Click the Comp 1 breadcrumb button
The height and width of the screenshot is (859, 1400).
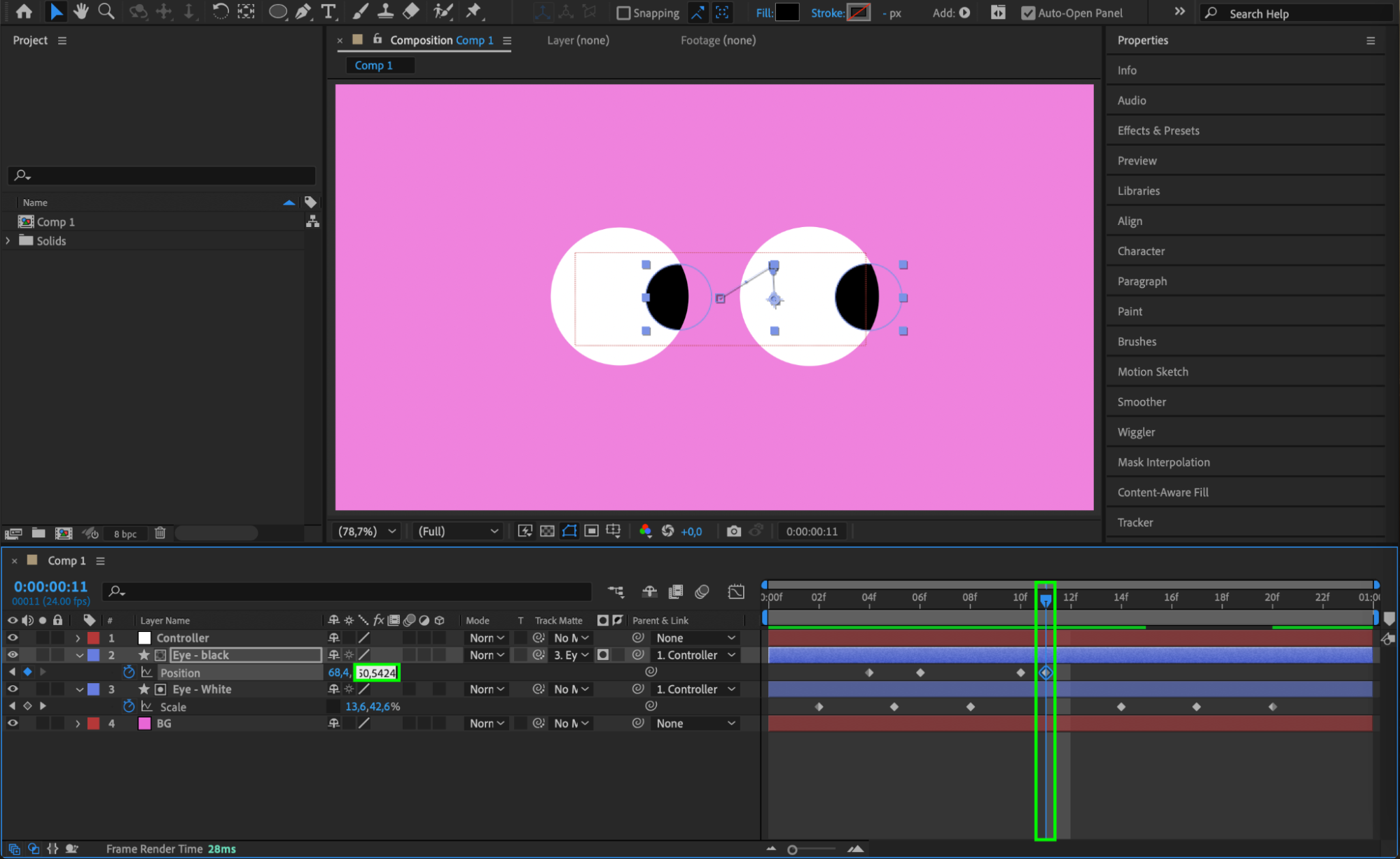pyautogui.click(x=373, y=65)
